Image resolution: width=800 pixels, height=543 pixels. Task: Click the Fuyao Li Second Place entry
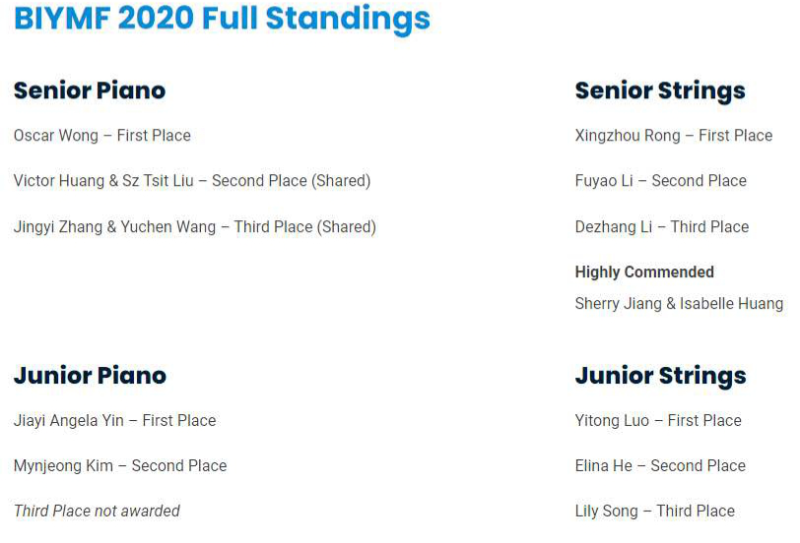(660, 181)
